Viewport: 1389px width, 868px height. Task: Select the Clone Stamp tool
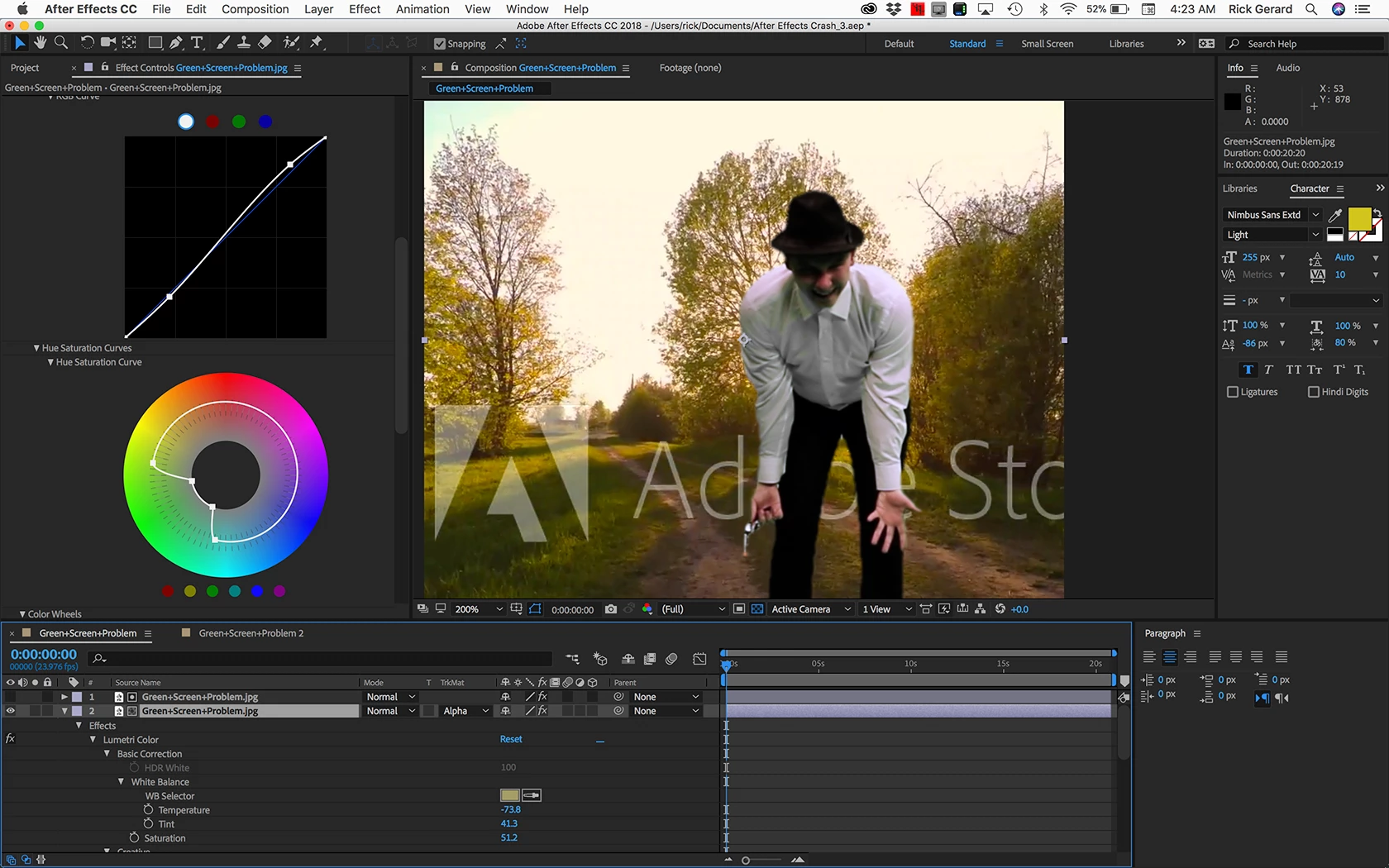pyautogui.click(x=244, y=42)
